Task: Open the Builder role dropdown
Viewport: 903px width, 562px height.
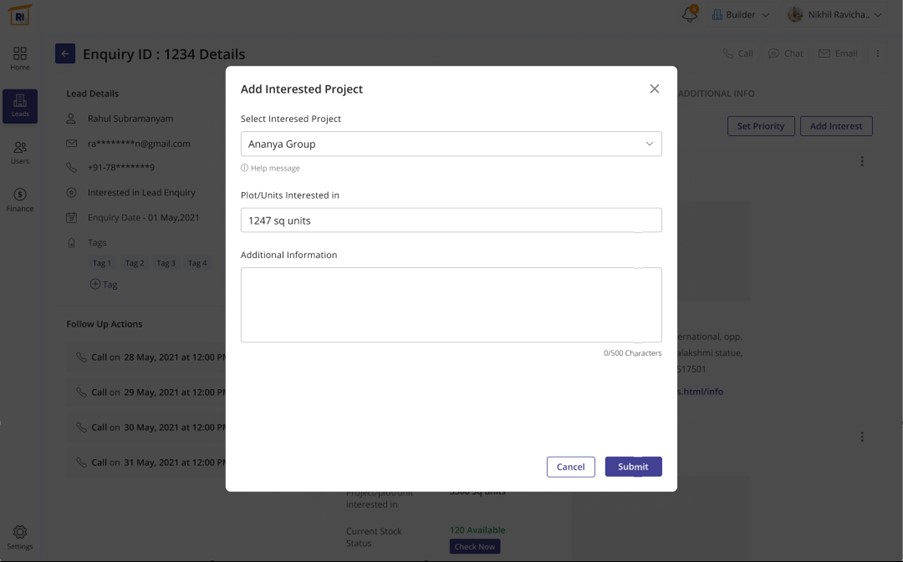Action: [x=740, y=15]
